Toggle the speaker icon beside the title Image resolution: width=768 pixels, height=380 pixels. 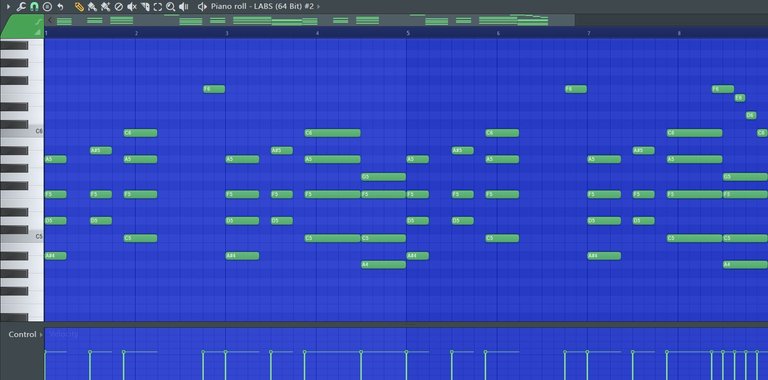202,7
